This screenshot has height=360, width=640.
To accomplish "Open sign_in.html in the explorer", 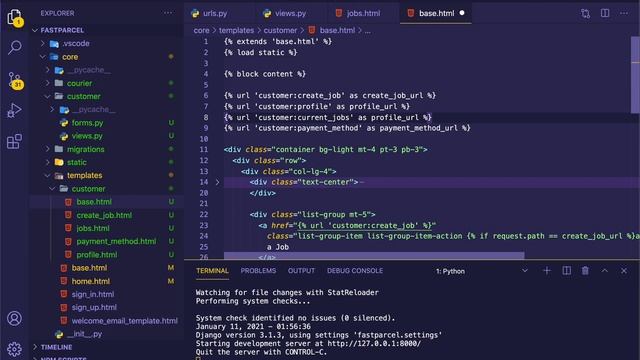I will click(x=93, y=294).
